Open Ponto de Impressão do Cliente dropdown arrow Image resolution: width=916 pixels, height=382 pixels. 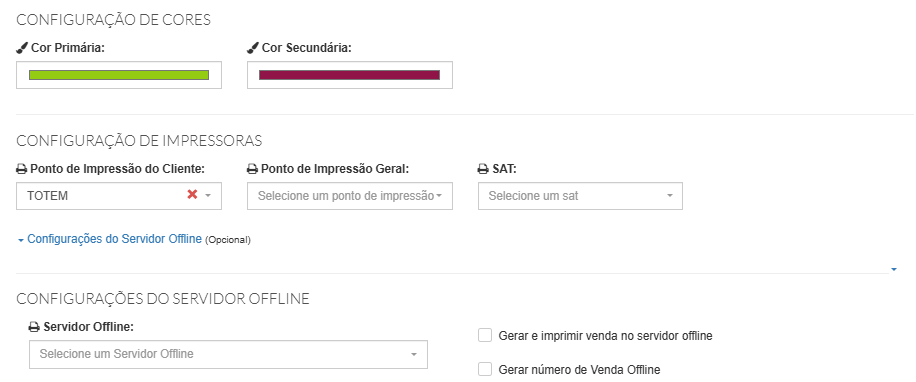(209, 196)
